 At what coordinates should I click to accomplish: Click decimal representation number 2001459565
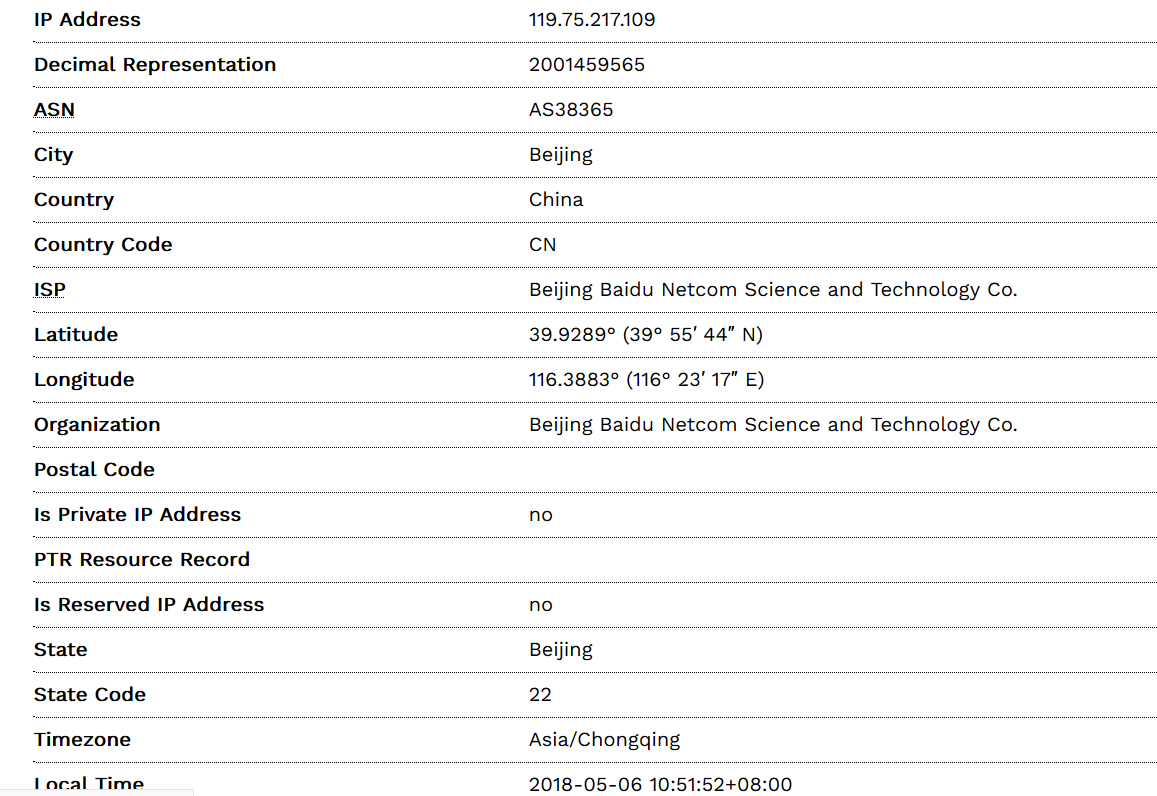[587, 65]
